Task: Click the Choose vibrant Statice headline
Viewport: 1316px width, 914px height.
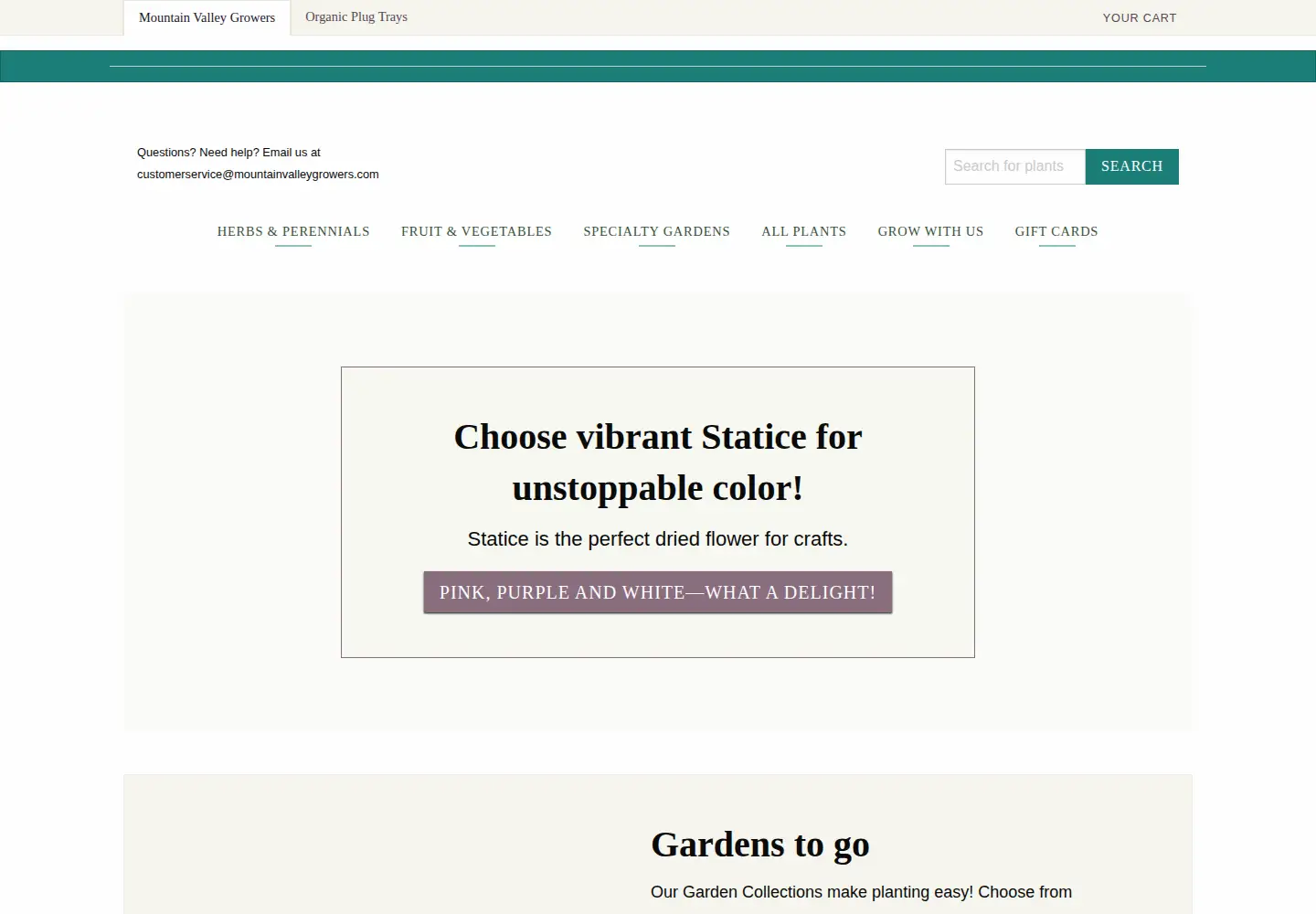Action: 658,462
